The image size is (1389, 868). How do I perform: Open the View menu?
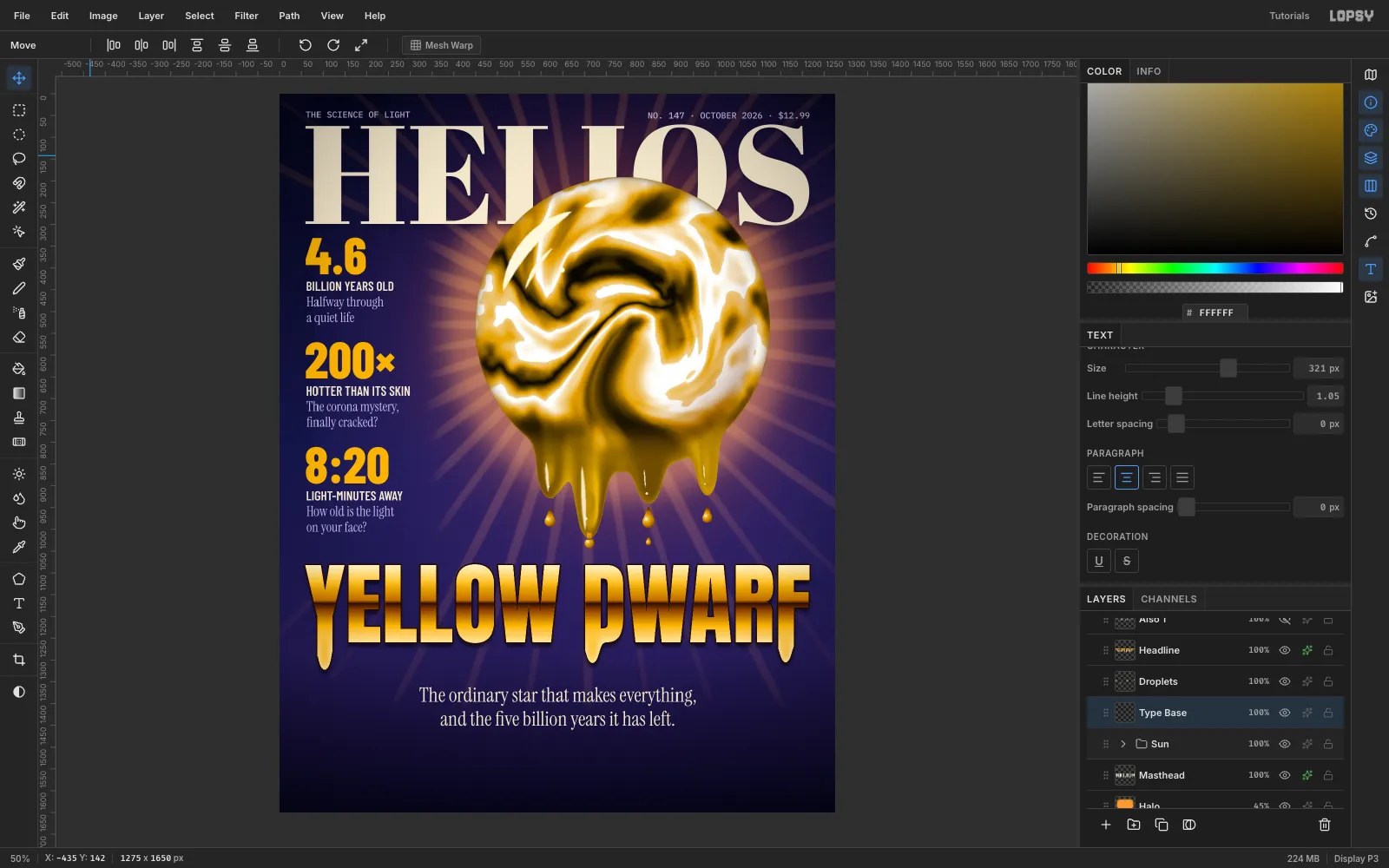332,16
